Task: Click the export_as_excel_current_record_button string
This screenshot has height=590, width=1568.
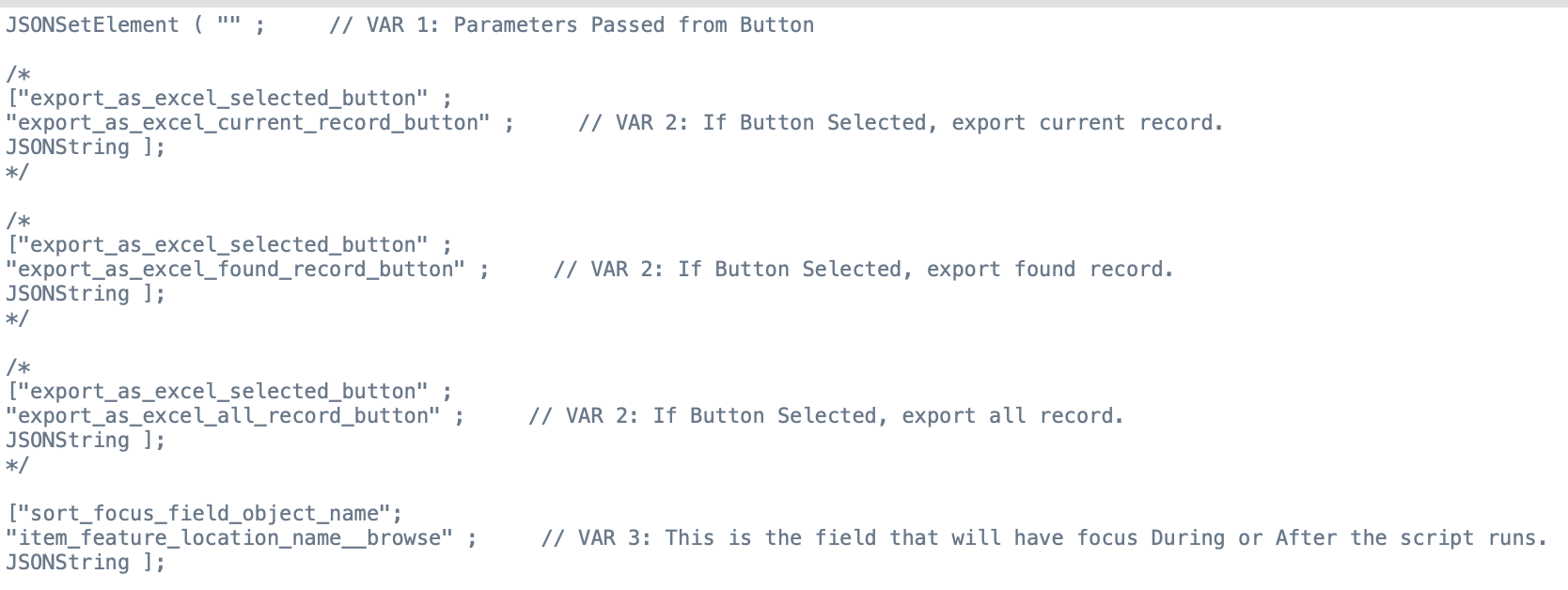Action: pyautogui.click(x=248, y=123)
